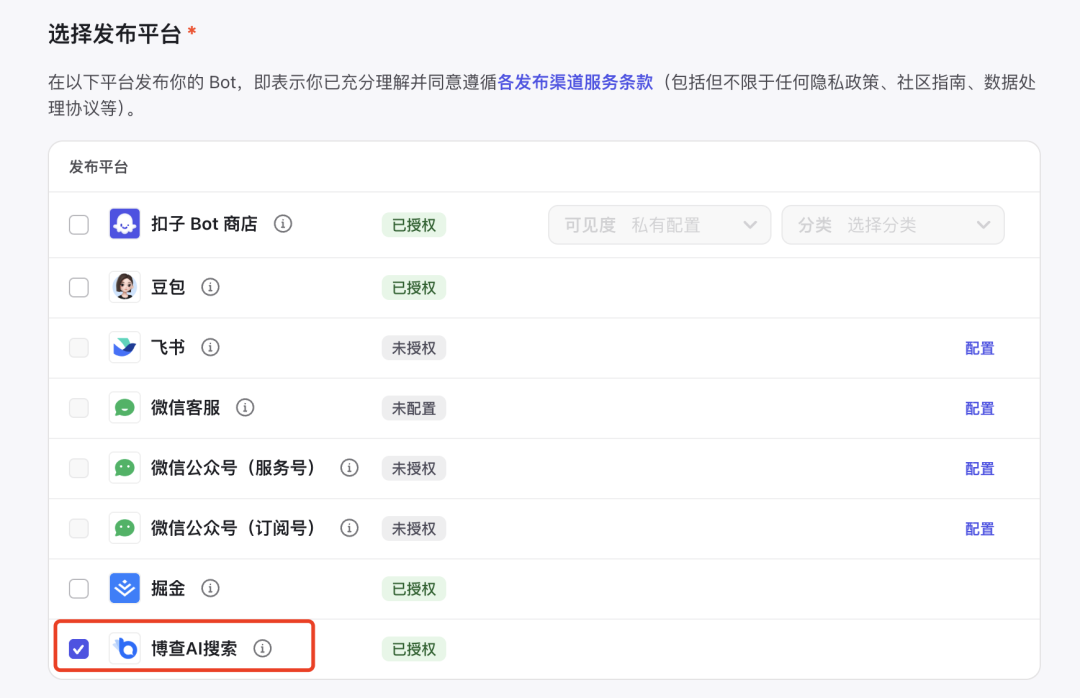Show info icon beside 博查AI搜索
The width and height of the screenshot is (1080, 698).
[262, 648]
